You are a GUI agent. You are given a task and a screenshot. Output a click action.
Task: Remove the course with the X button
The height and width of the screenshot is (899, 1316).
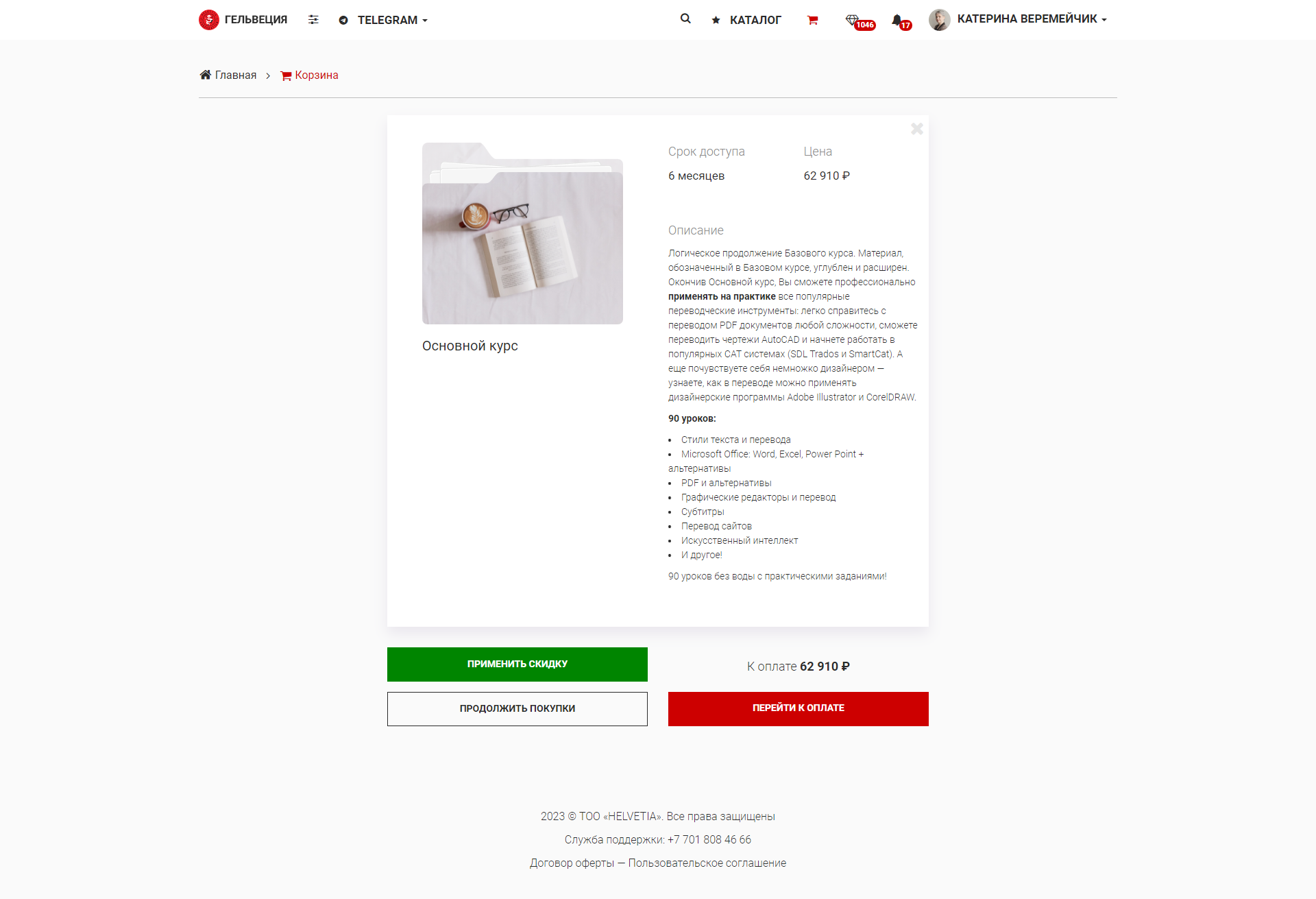coord(917,129)
